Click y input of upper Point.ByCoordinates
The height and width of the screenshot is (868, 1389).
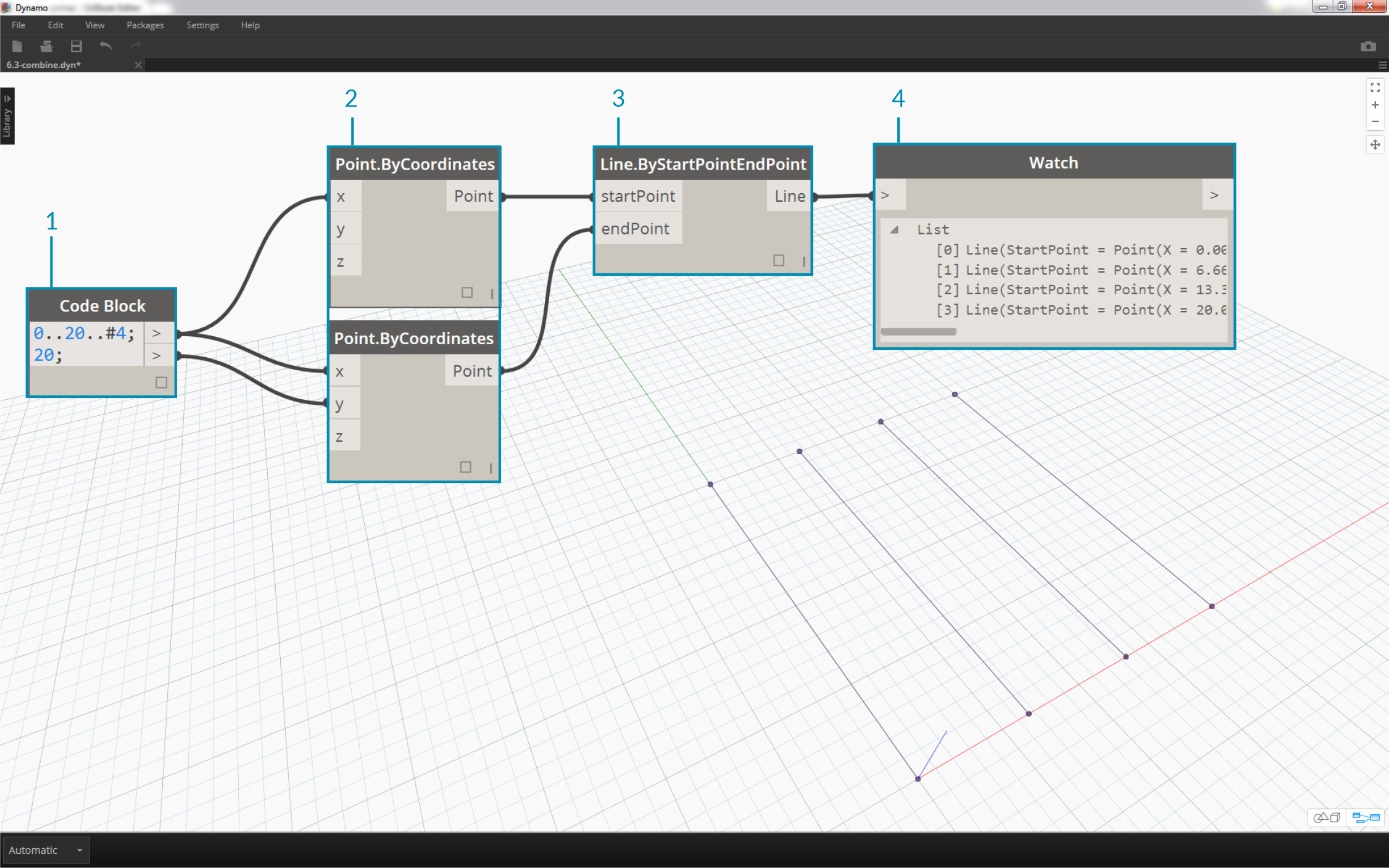(x=346, y=229)
